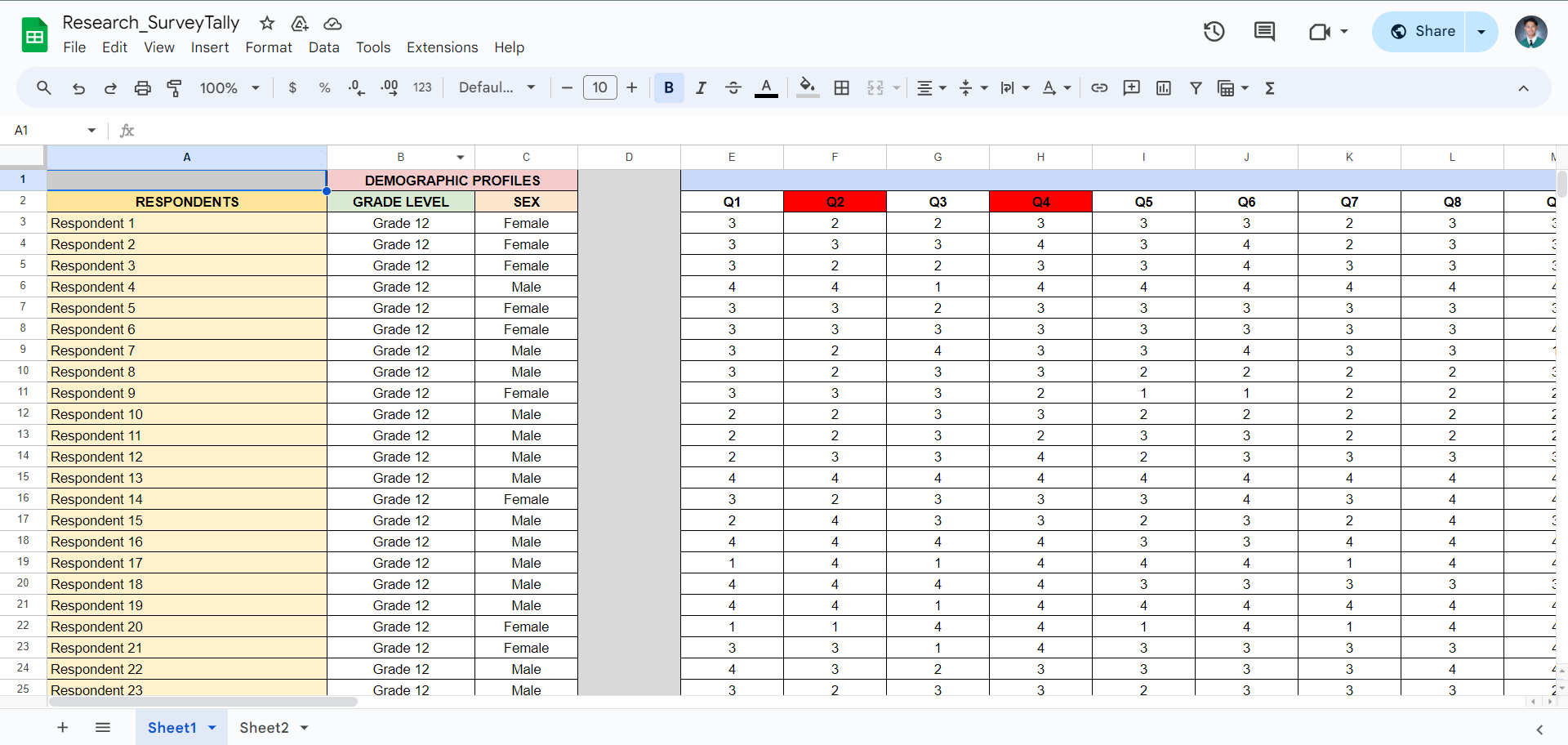Select the red Q2 header cell

(x=835, y=202)
